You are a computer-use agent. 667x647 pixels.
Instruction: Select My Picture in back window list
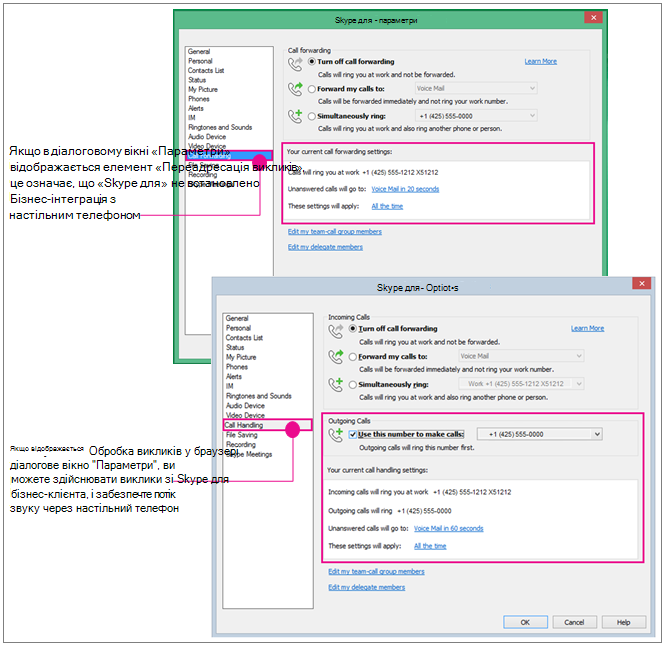(203, 89)
